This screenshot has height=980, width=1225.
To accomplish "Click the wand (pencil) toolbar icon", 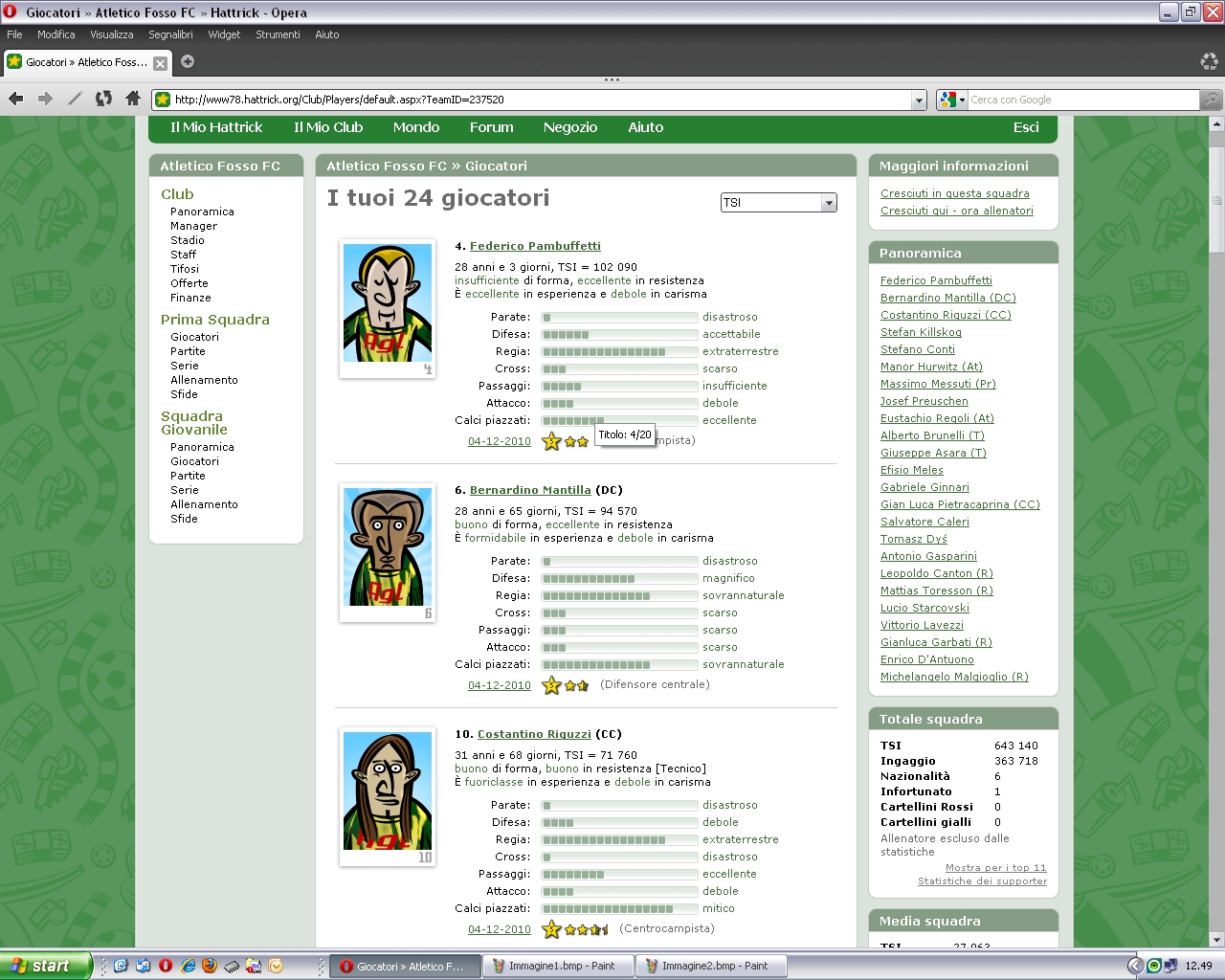I will [75, 99].
